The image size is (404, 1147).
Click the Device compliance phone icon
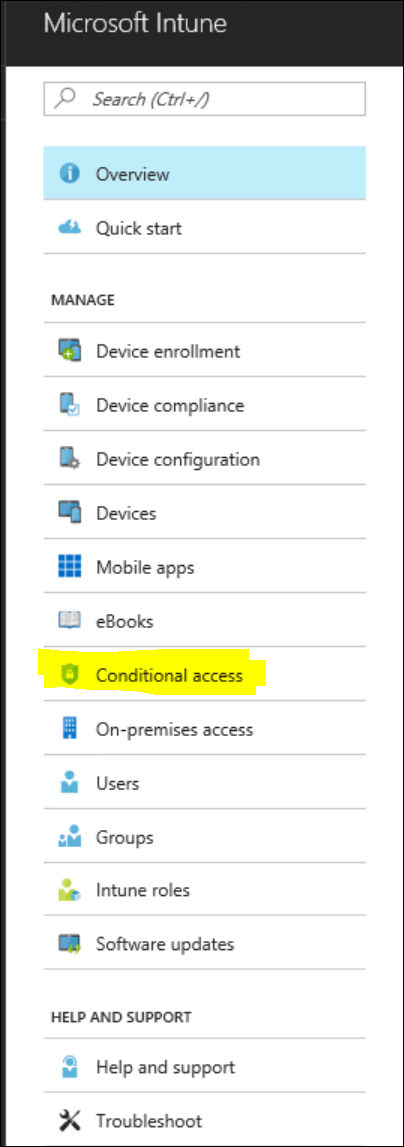click(70, 405)
